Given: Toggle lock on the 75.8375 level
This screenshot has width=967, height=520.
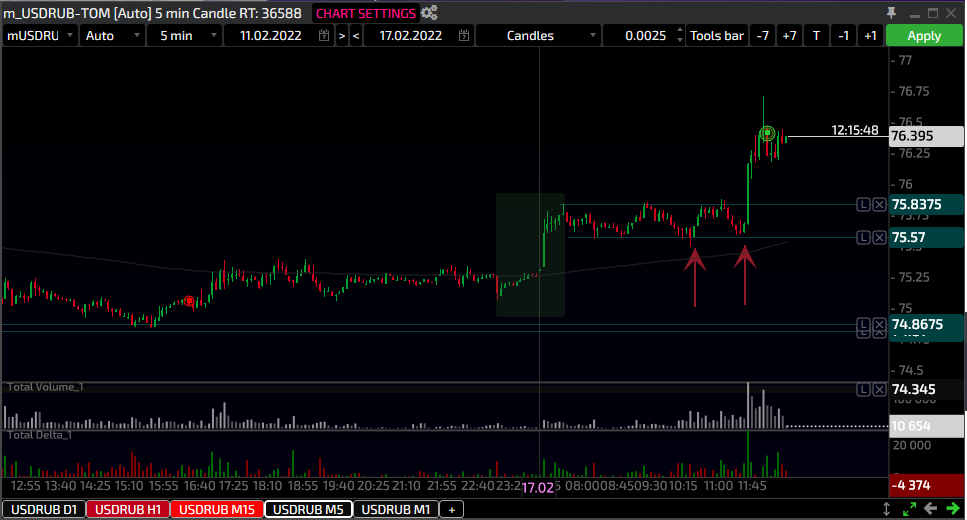Looking at the screenshot, I should 863,204.
